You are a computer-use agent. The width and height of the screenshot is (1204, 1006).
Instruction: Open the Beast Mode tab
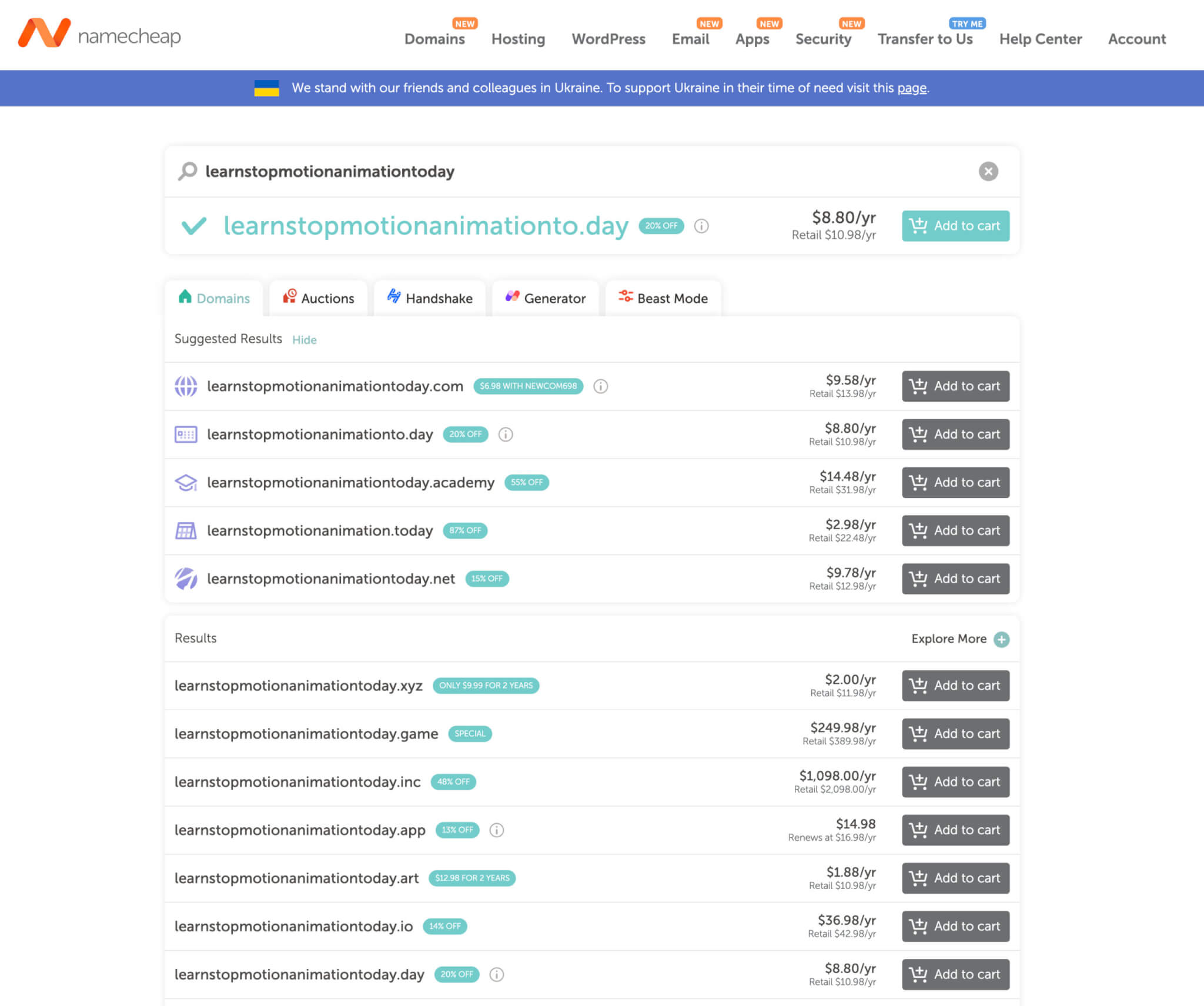(663, 298)
